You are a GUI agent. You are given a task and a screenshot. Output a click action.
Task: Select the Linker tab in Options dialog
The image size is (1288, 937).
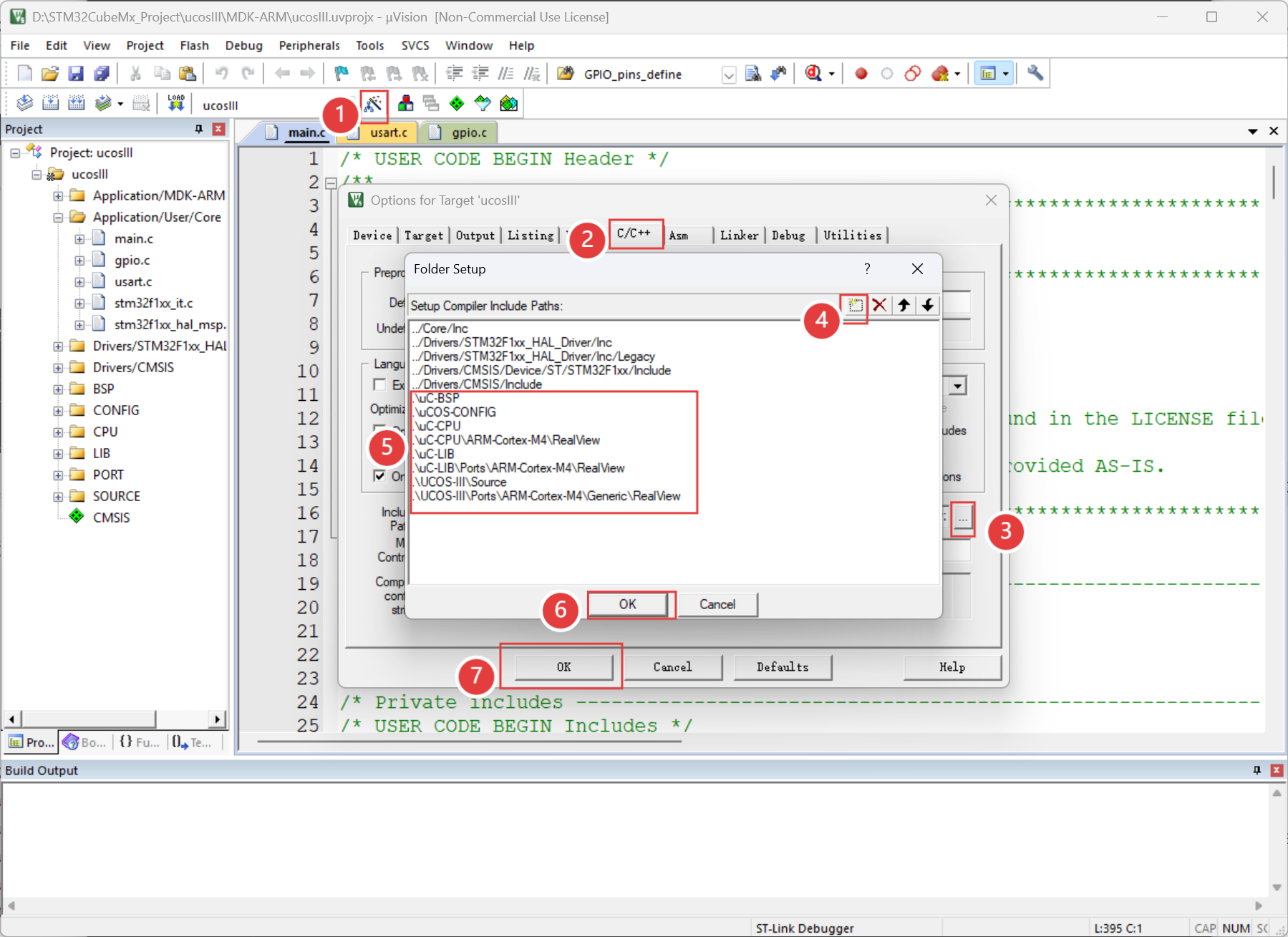click(x=739, y=235)
